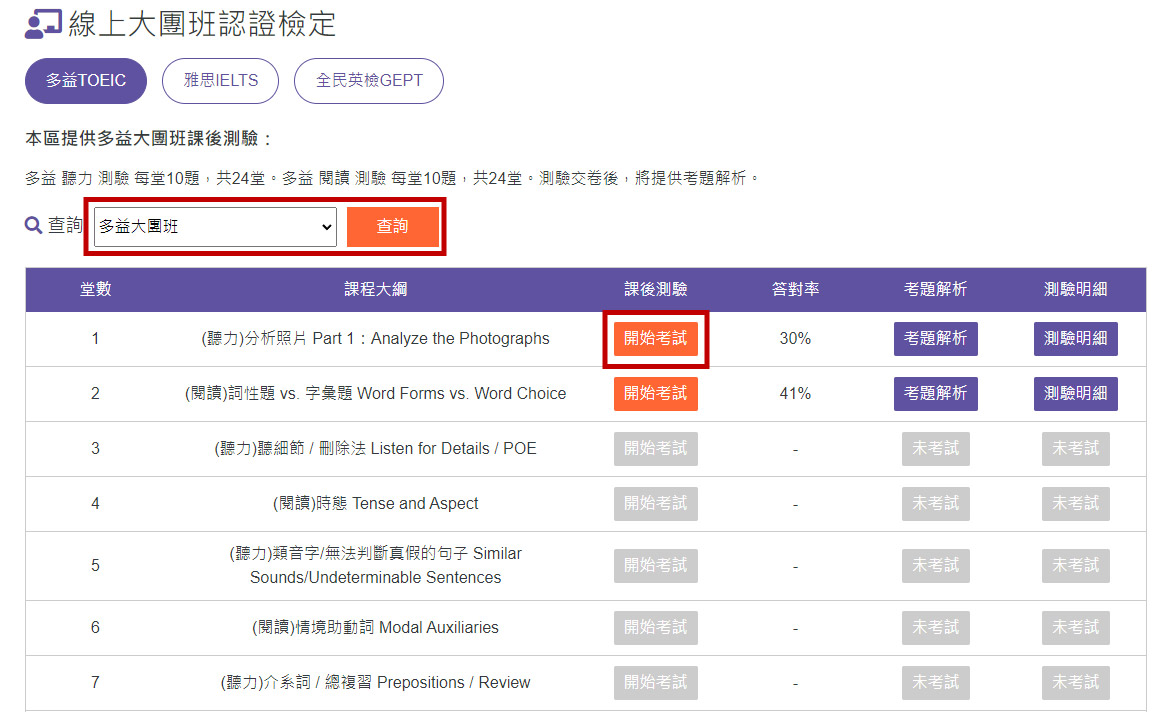Select Tense and Aspect course title
Screen dimensions: 1171x717
click(376, 504)
